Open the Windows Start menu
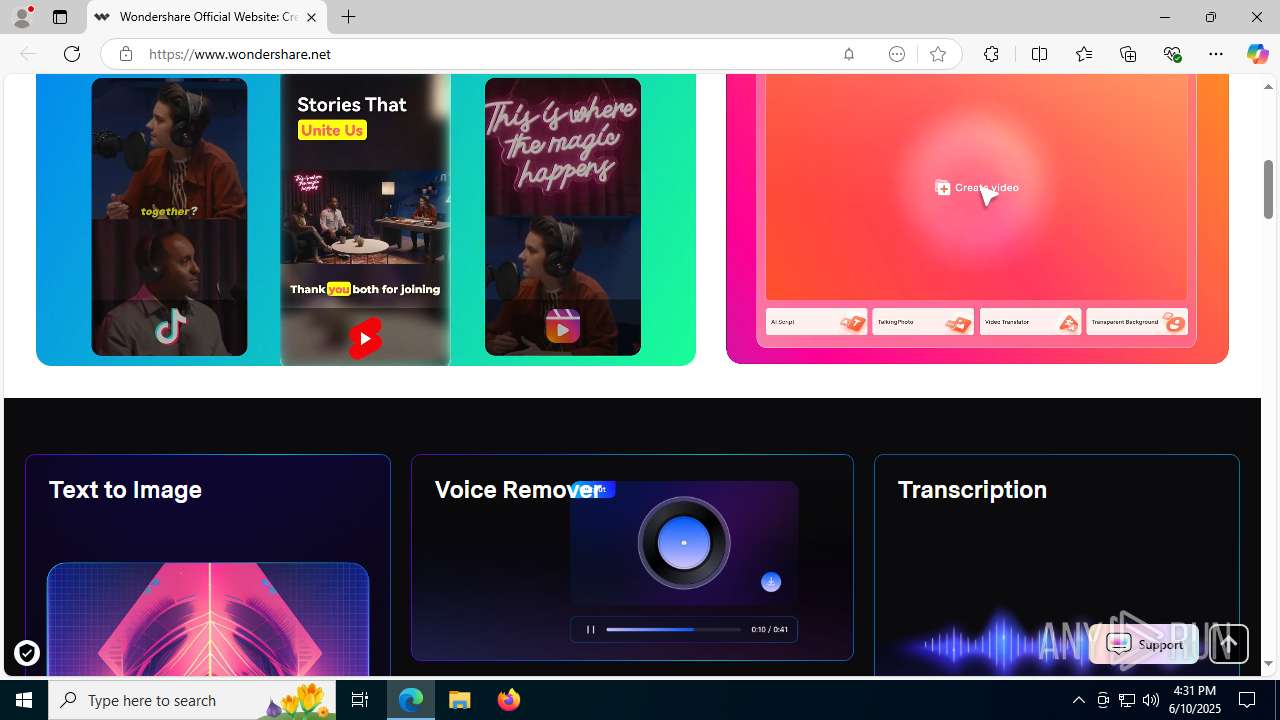The image size is (1280, 720). click(x=24, y=700)
